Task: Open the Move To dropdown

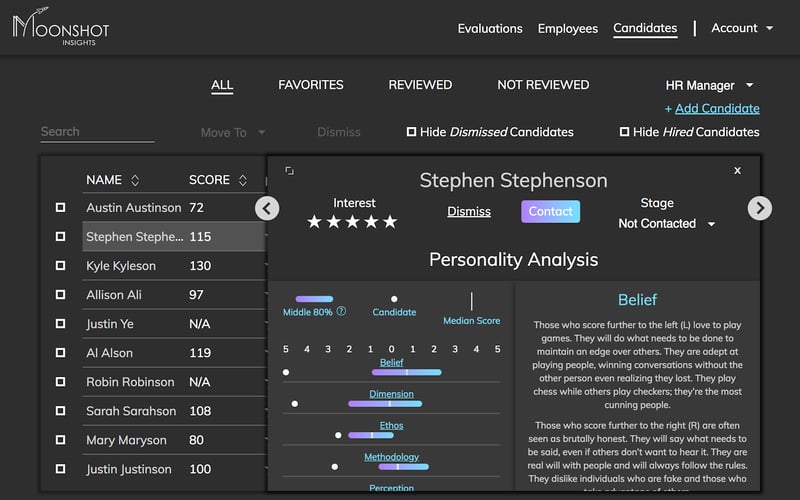Action: (x=233, y=133)
